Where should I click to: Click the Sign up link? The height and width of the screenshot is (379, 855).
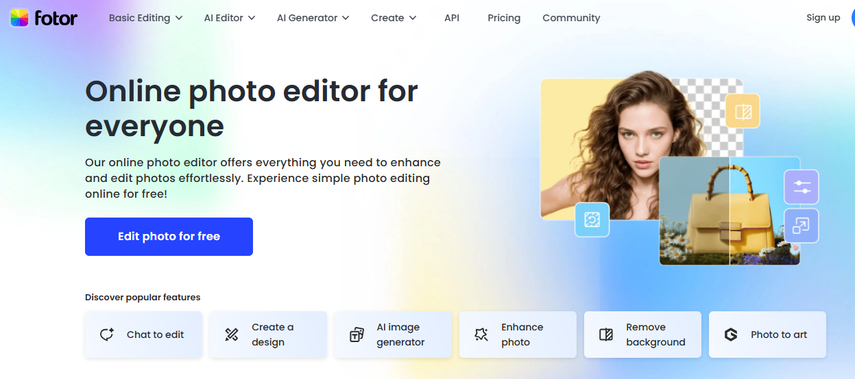823,17
